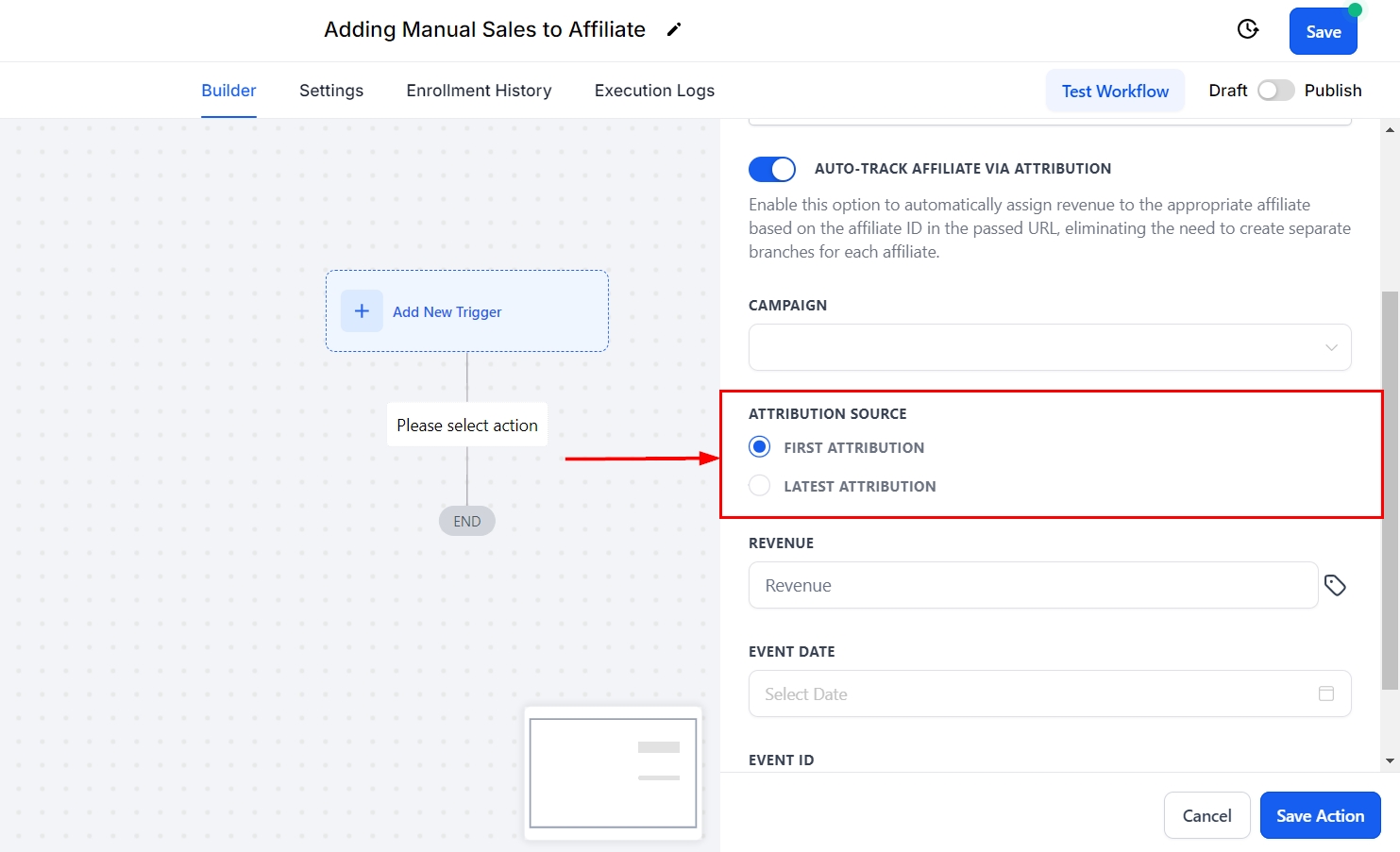Viewport: 1400px width, 852px height.
Task: Click the pencil icon to edit workflow name
Action: 673,30
